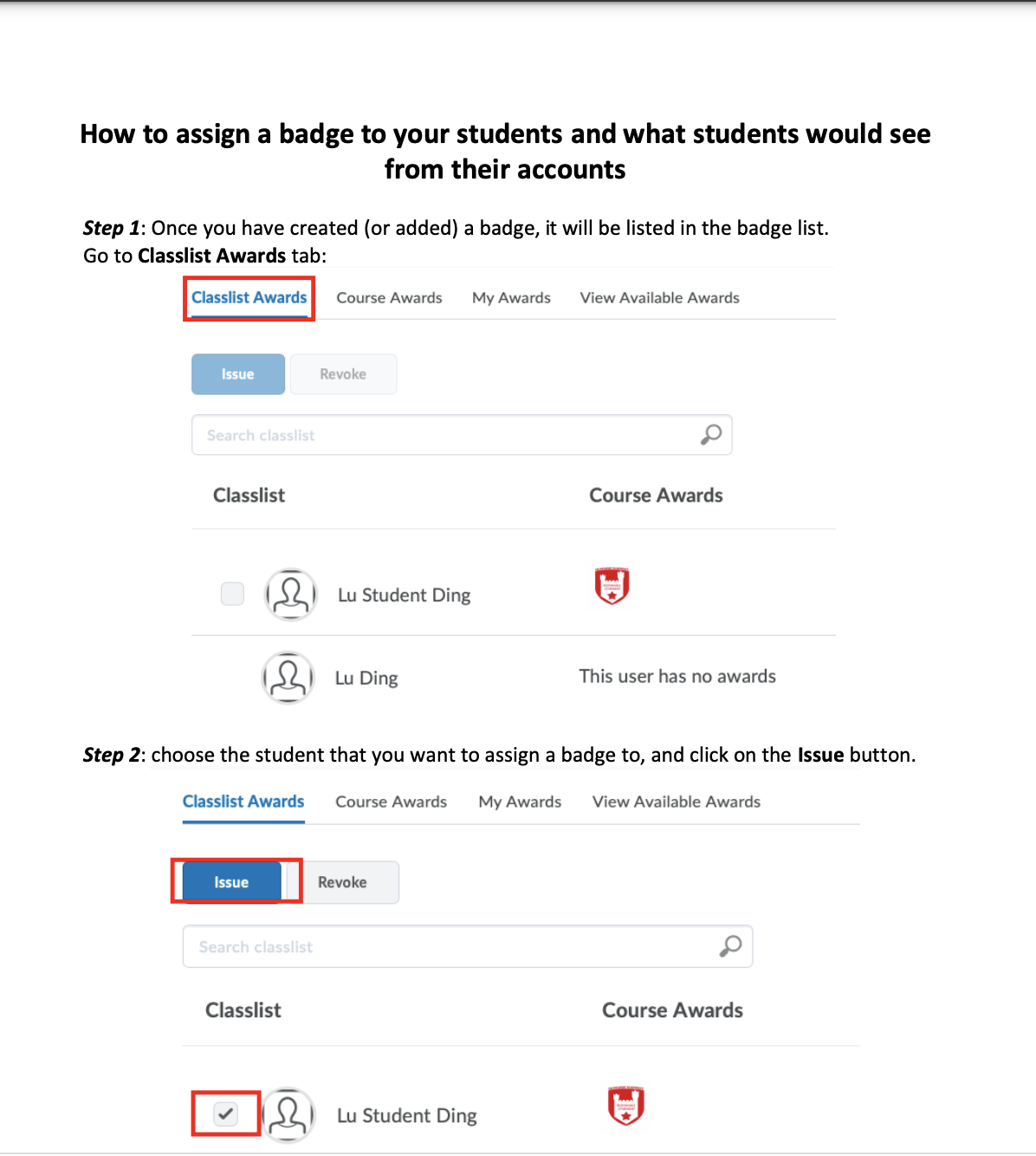Switch to Course Awards tab under Step 1

point(389,297)
